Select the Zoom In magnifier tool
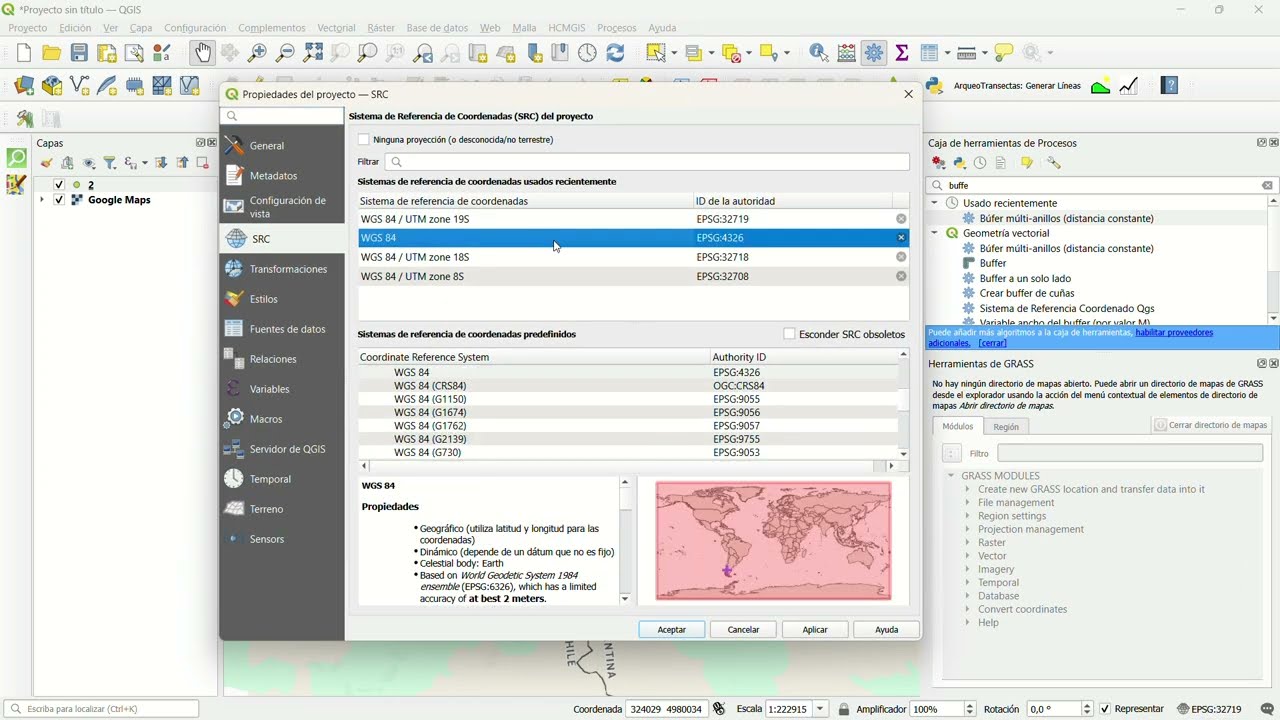Image resolution: width=1280 pixels, height=720 pixels. point(257,53)
